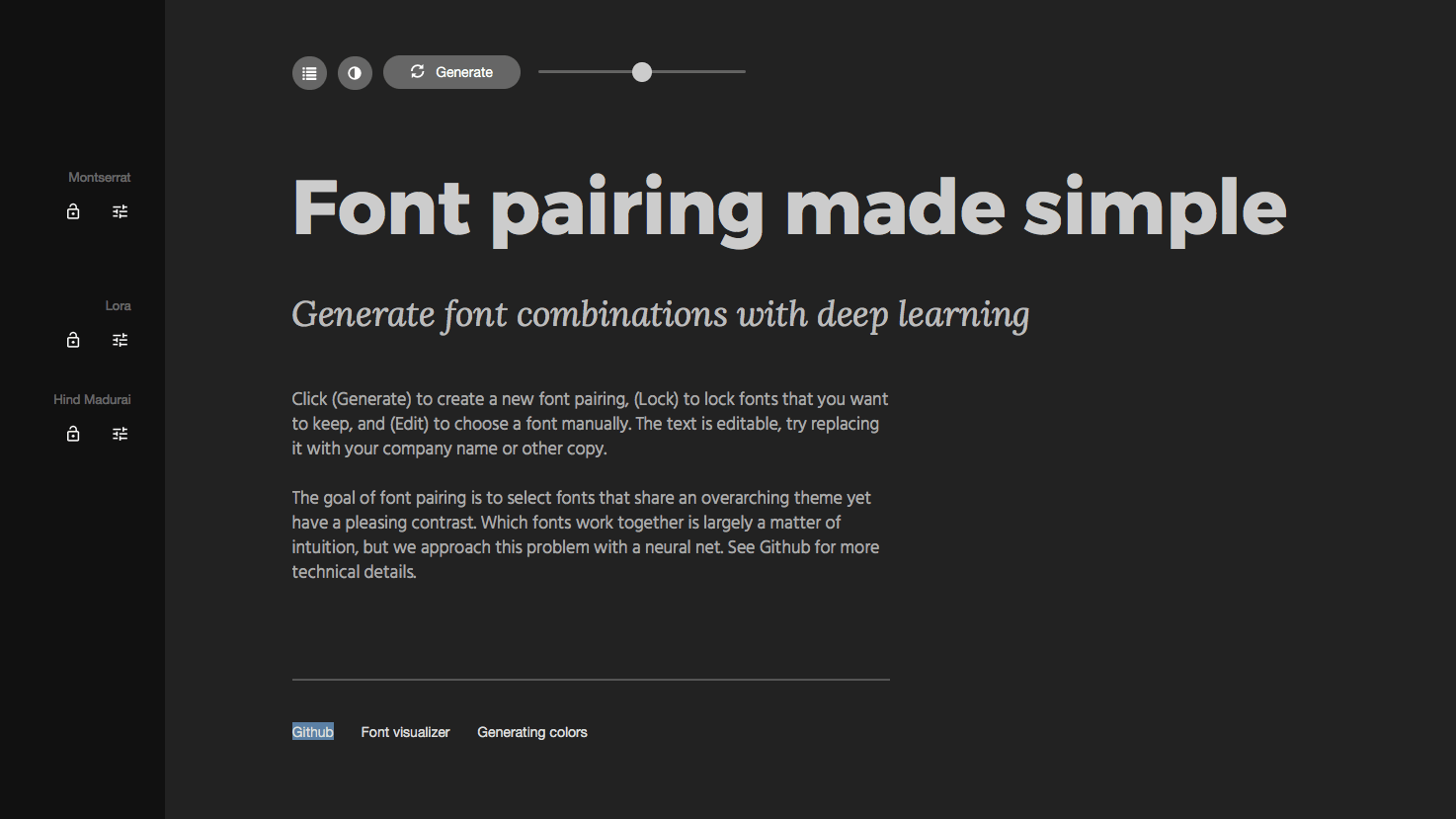The width and height of the screenshot is (1456, 819).
Task: Open the Font visualizer link
Action: pos(405,732)
